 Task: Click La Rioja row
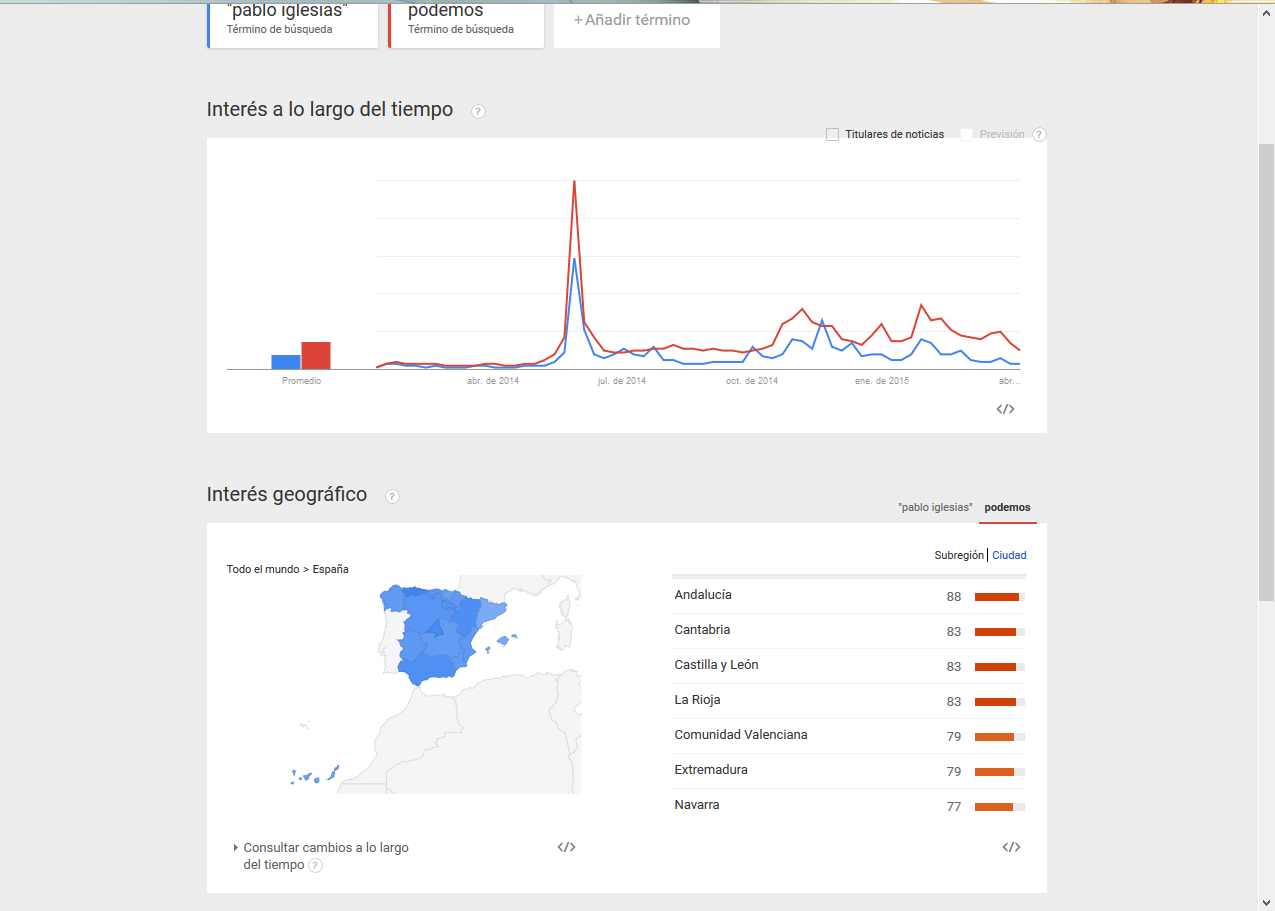pos(849,701)
